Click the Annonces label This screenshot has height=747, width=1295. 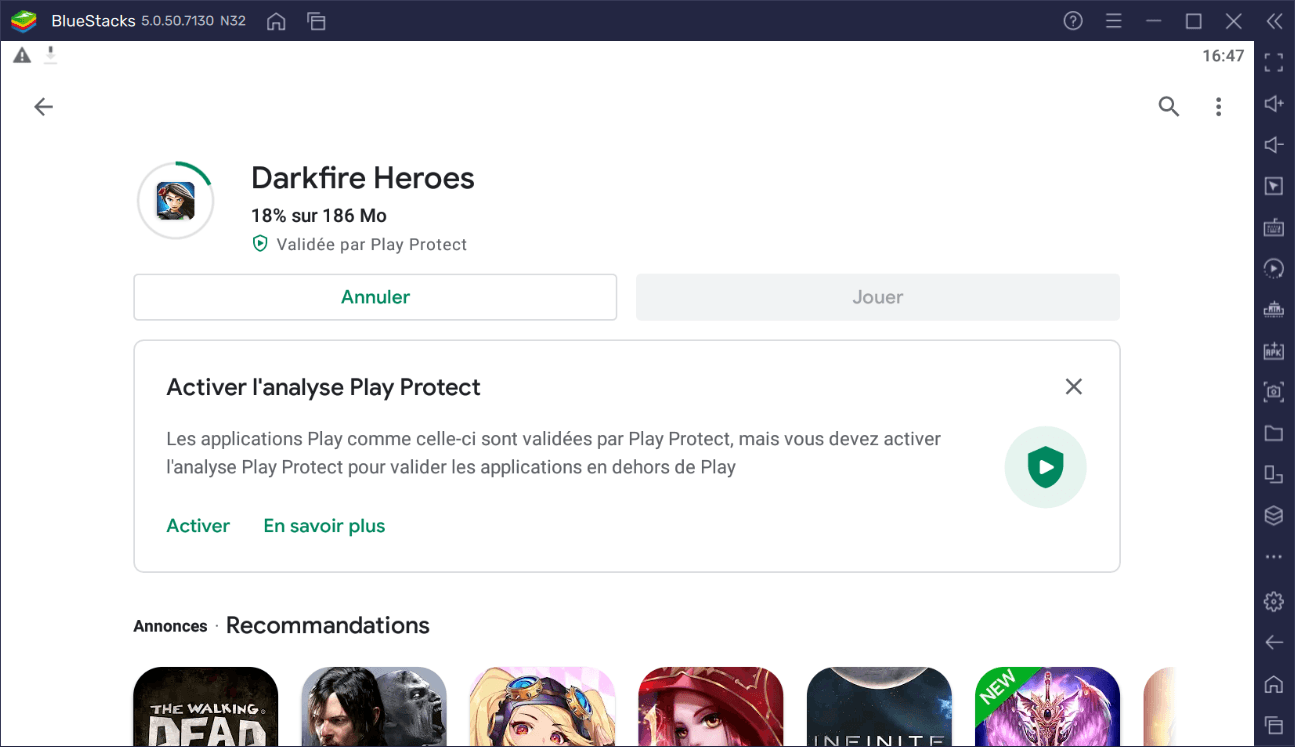(x=170, y=626)
